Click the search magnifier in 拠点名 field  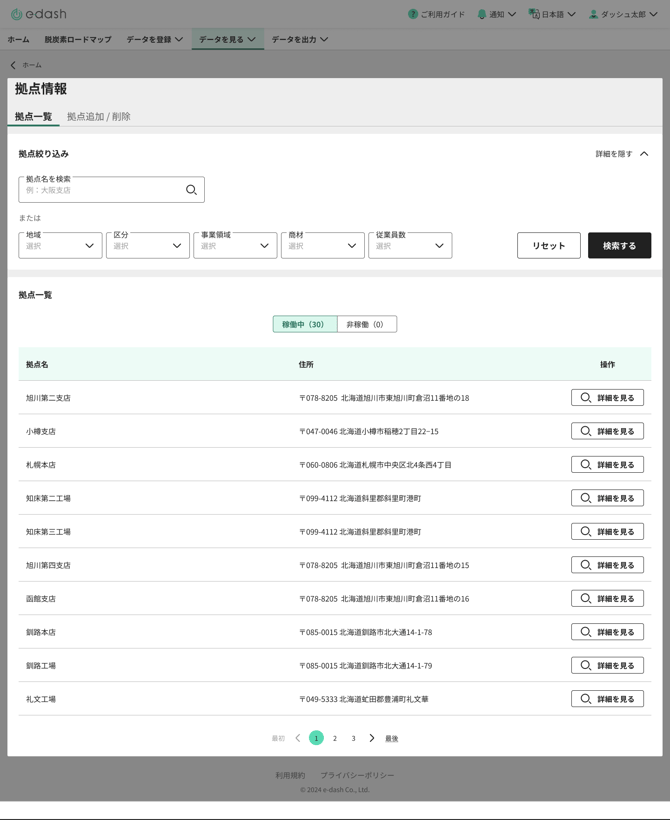[x=191, y=190]
